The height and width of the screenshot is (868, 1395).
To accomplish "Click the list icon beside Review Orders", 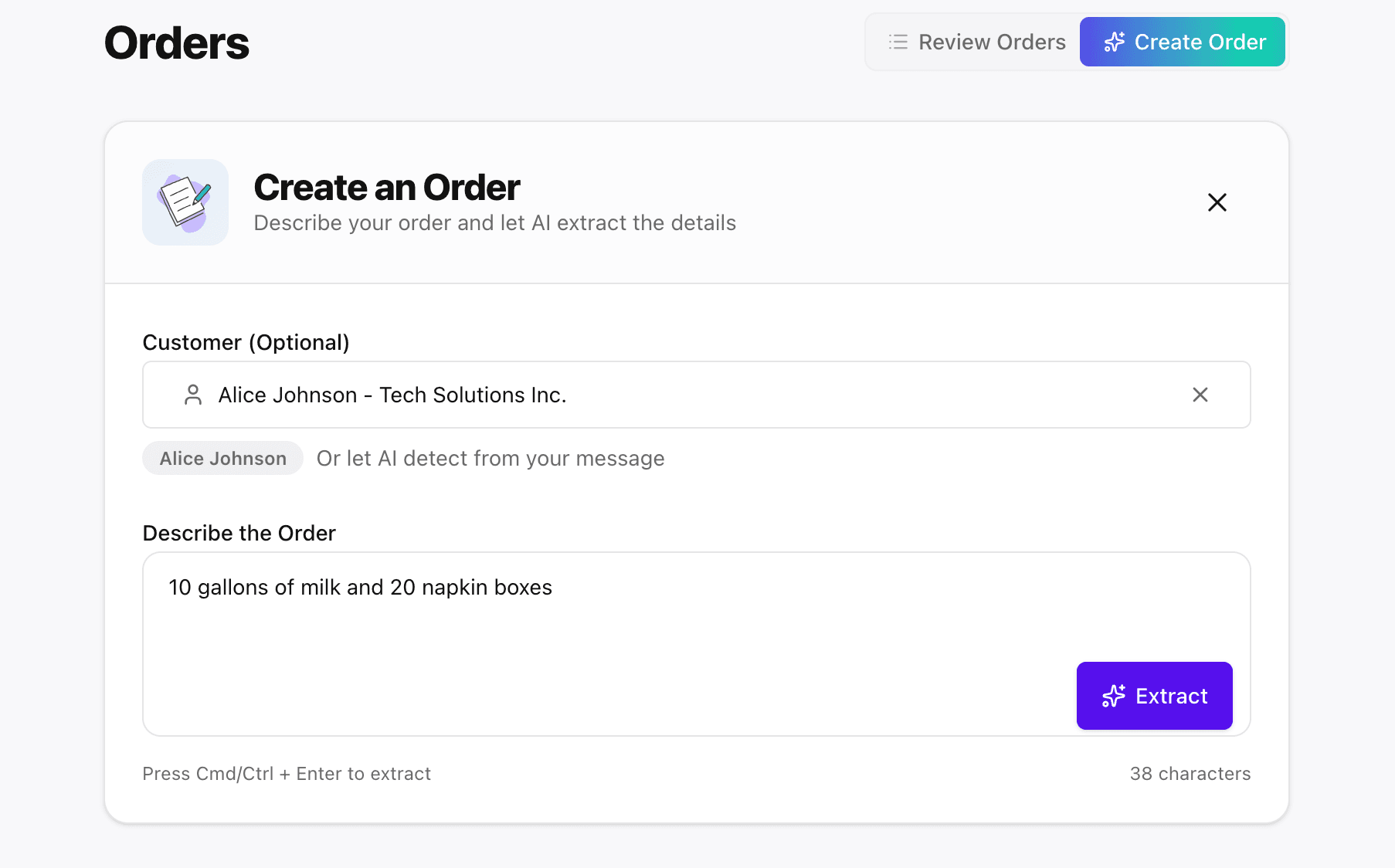I will click(x=898, y=42).
